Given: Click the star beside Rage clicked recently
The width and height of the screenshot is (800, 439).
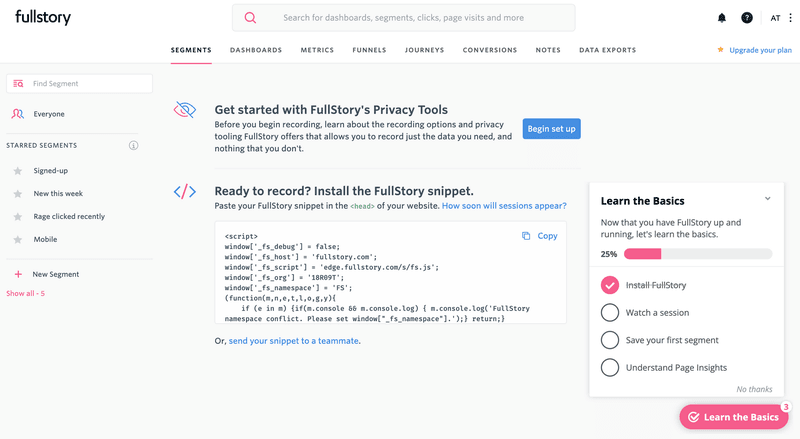Looking at the screenshot, I should [18, 217].
